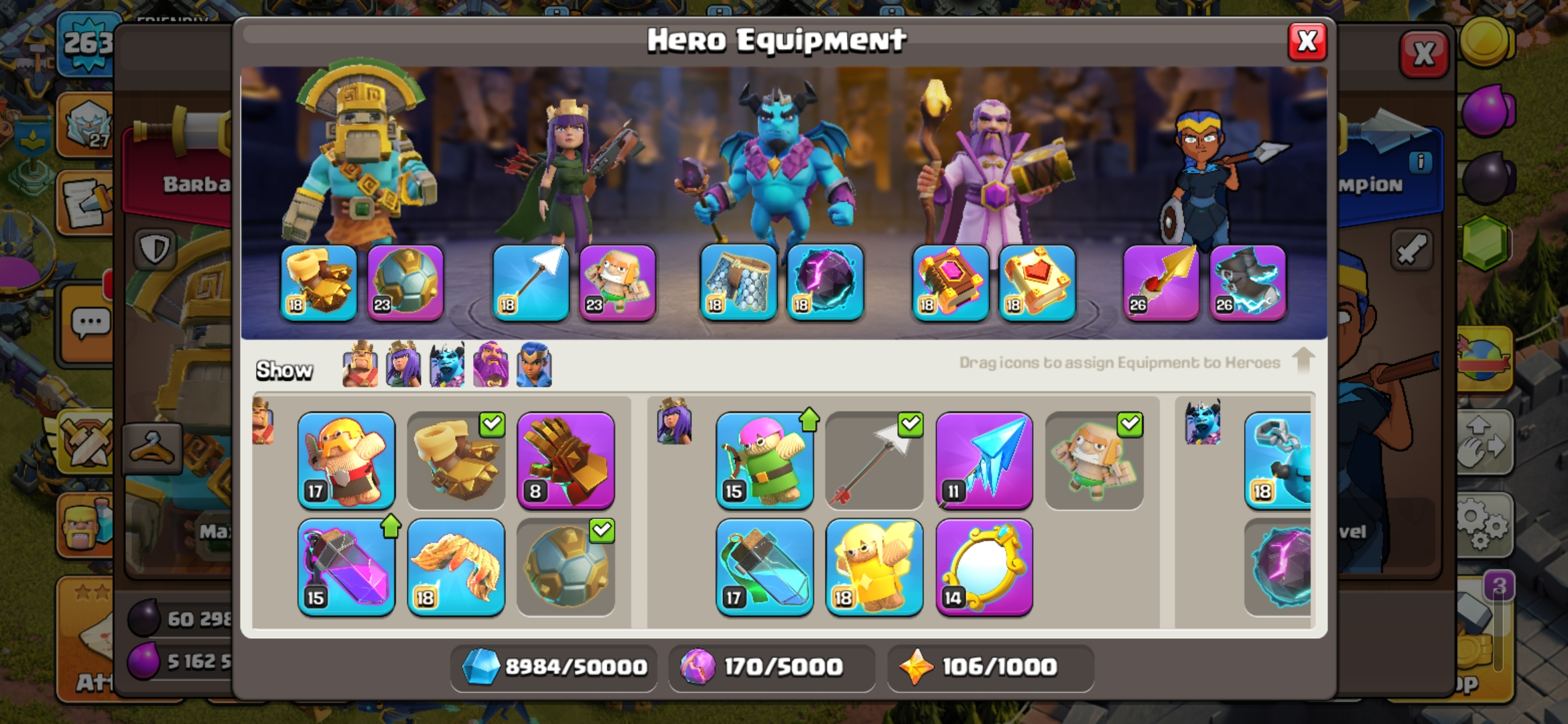The width and height of the screenshot is (1568, 724).
Task: Close the Hero Equipment window
Action: click(1307, 42)
